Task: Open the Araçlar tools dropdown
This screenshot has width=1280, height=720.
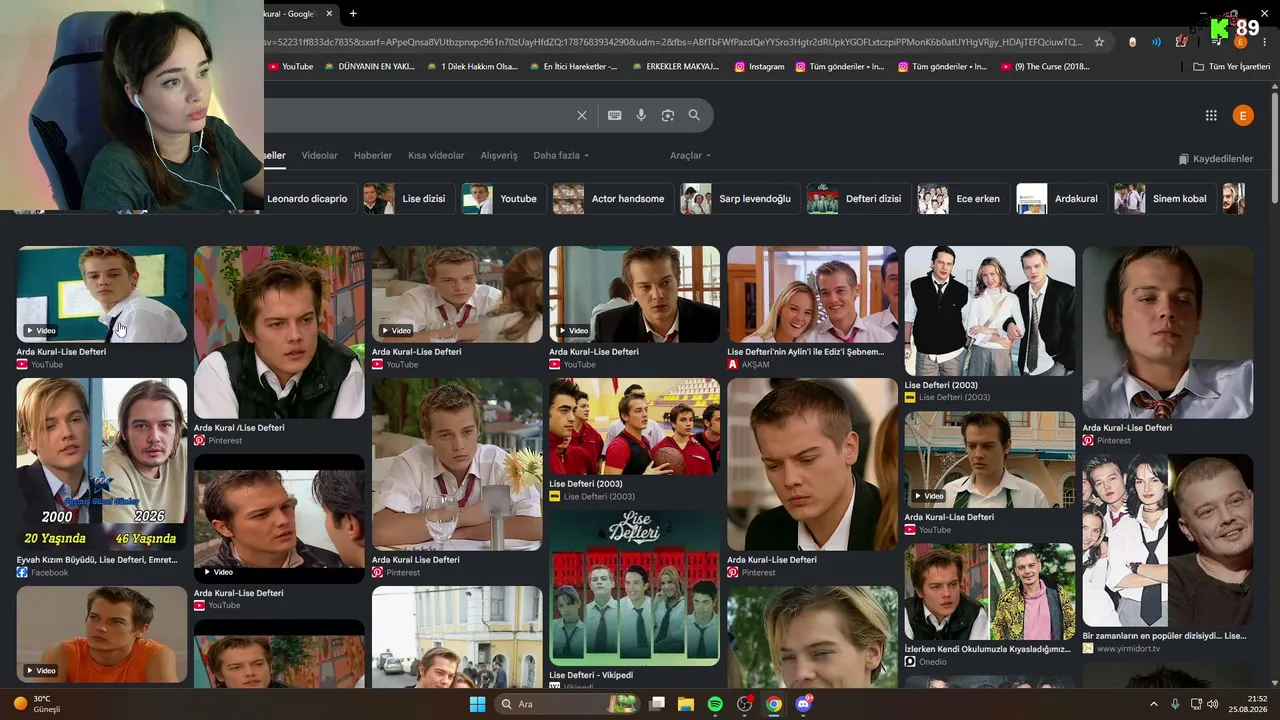Action: [690, 156]
